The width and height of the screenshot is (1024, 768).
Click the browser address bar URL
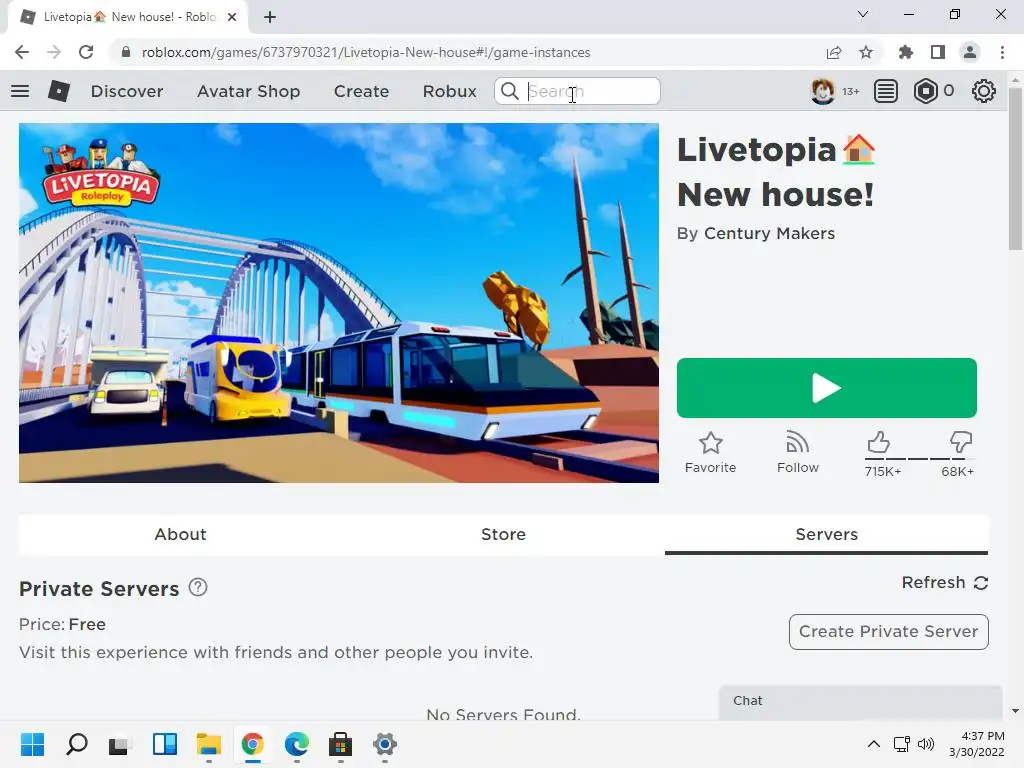366,52
